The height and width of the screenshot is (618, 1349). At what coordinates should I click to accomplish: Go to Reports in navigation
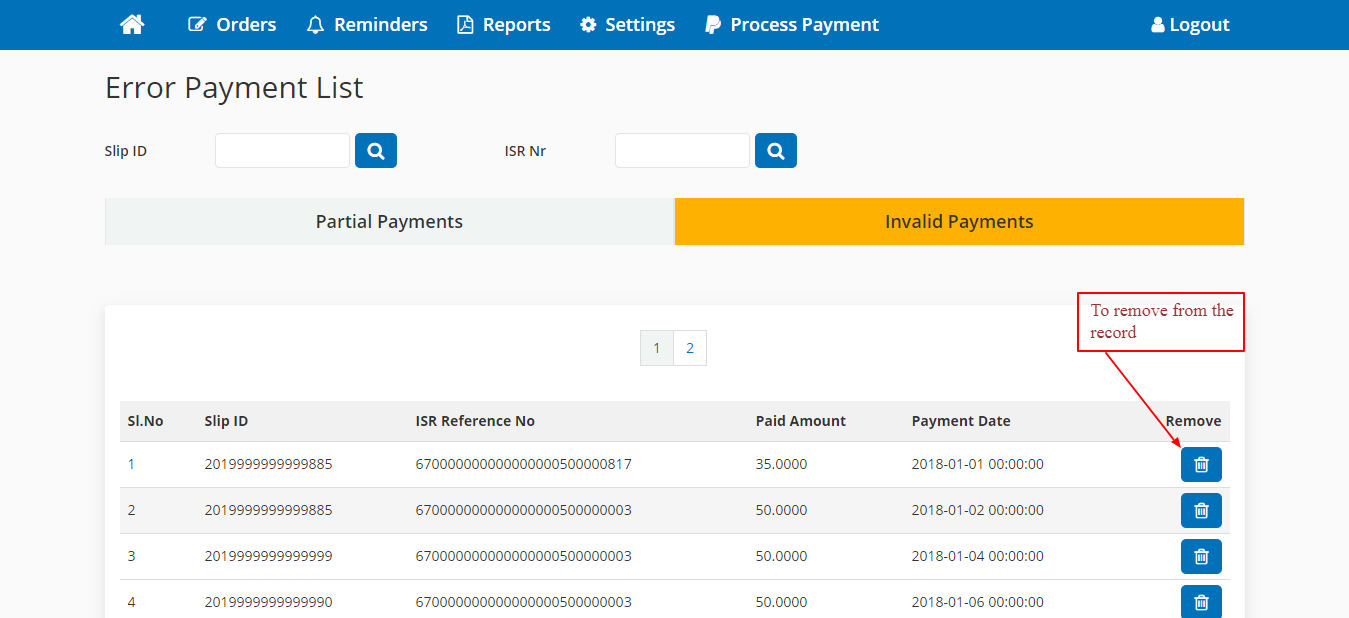tap(504, 25)
